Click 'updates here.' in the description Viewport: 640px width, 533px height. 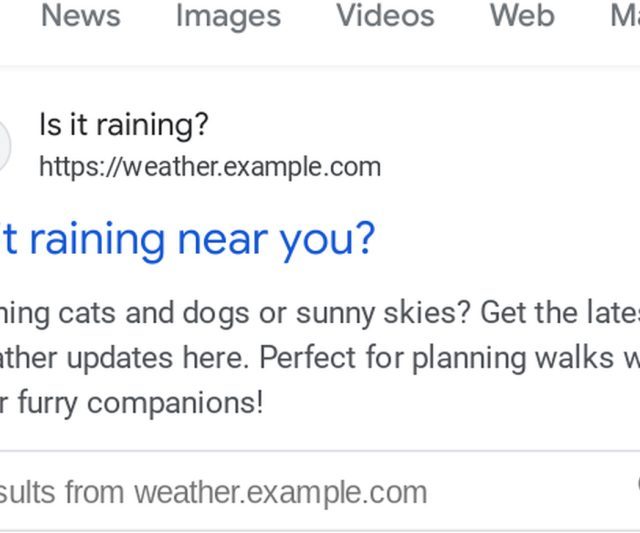pyautogui.click(x=158, y=358)
